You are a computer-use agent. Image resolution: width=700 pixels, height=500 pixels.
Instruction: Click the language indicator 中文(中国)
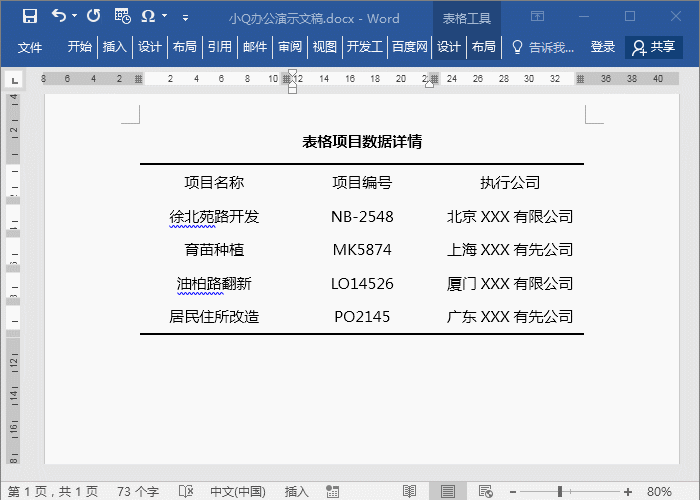click(x=238, y=492)
